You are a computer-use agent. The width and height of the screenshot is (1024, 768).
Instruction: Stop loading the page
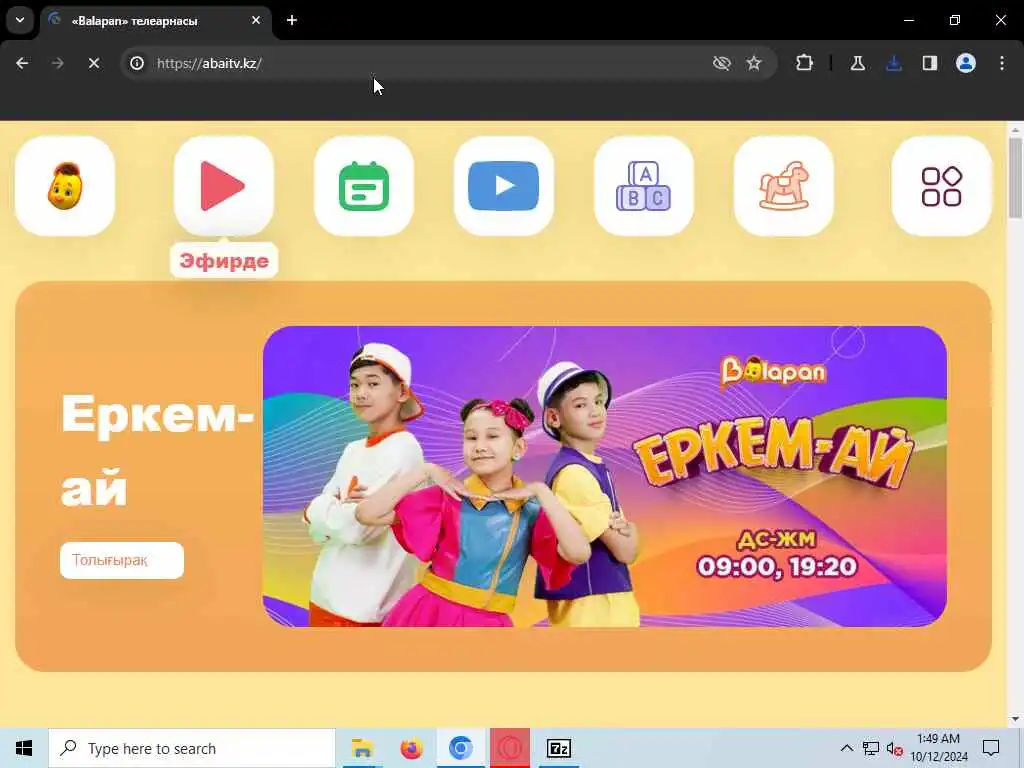tap(93, 63)
